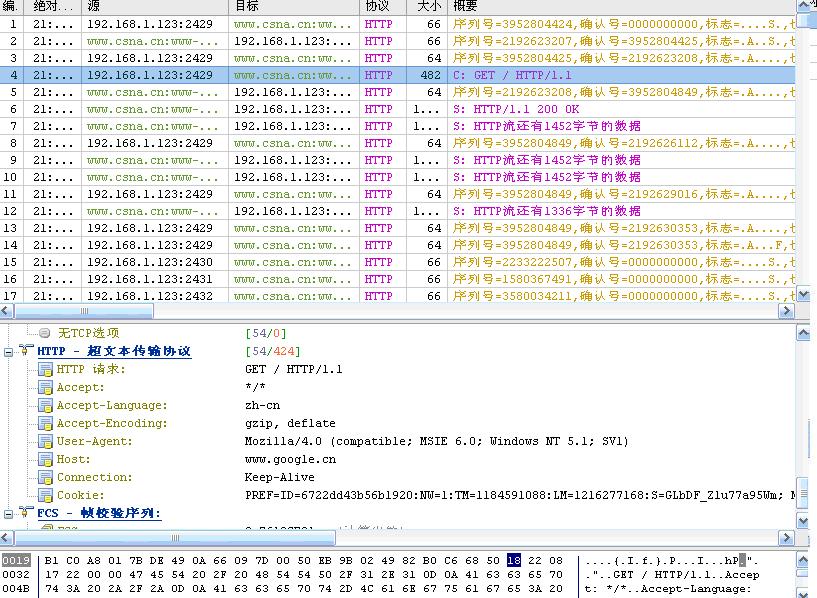Click the HTTP protocol node icon

[26, 351]
